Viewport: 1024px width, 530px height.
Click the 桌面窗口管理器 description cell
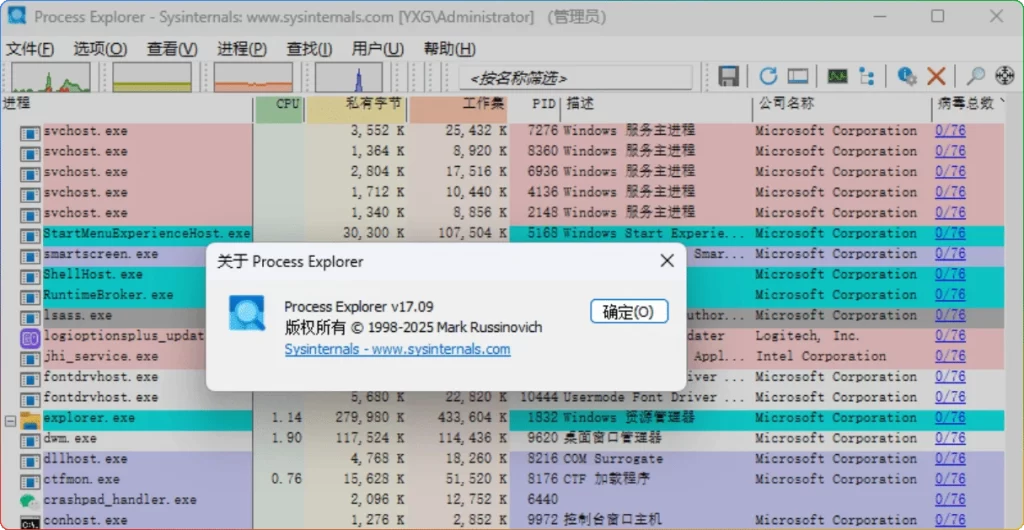click(613, 438)
